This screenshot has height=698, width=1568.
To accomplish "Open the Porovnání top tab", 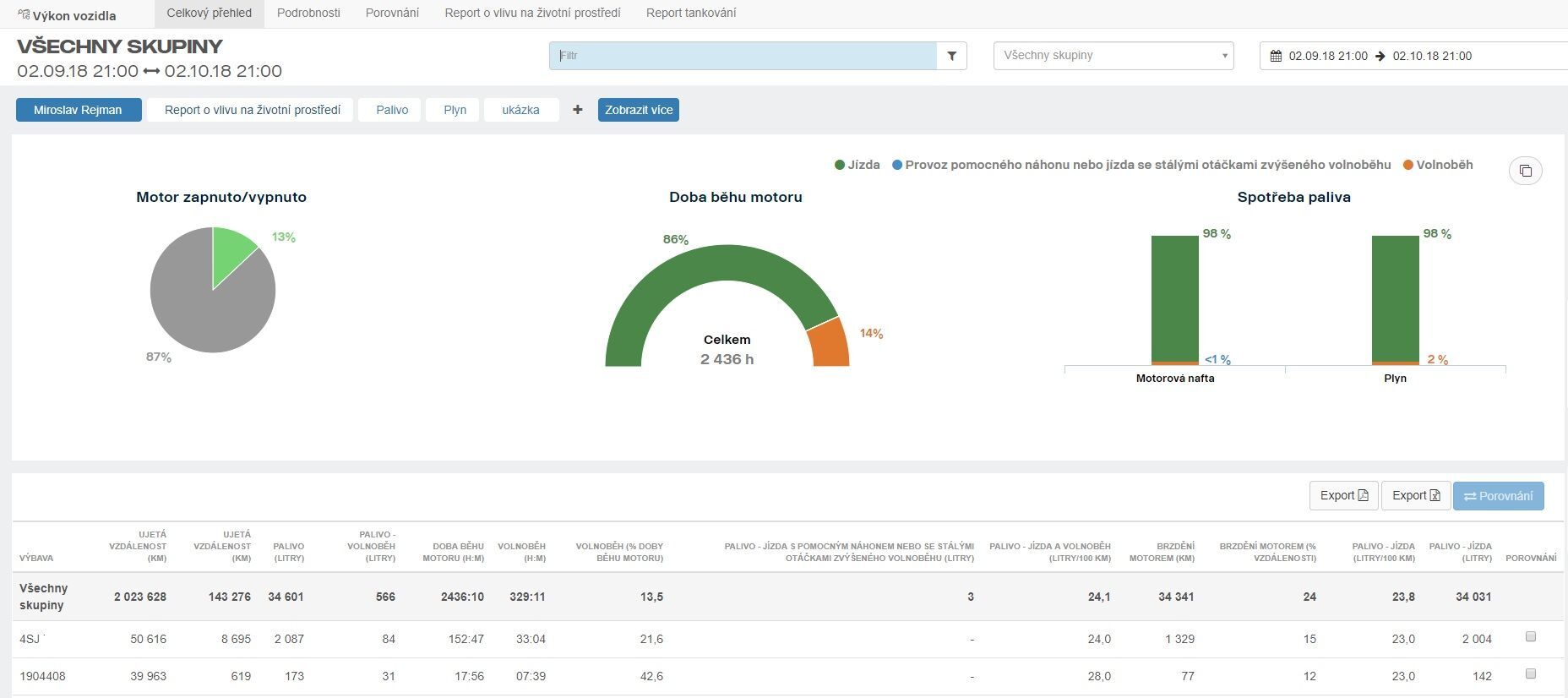I will point(392,14).
